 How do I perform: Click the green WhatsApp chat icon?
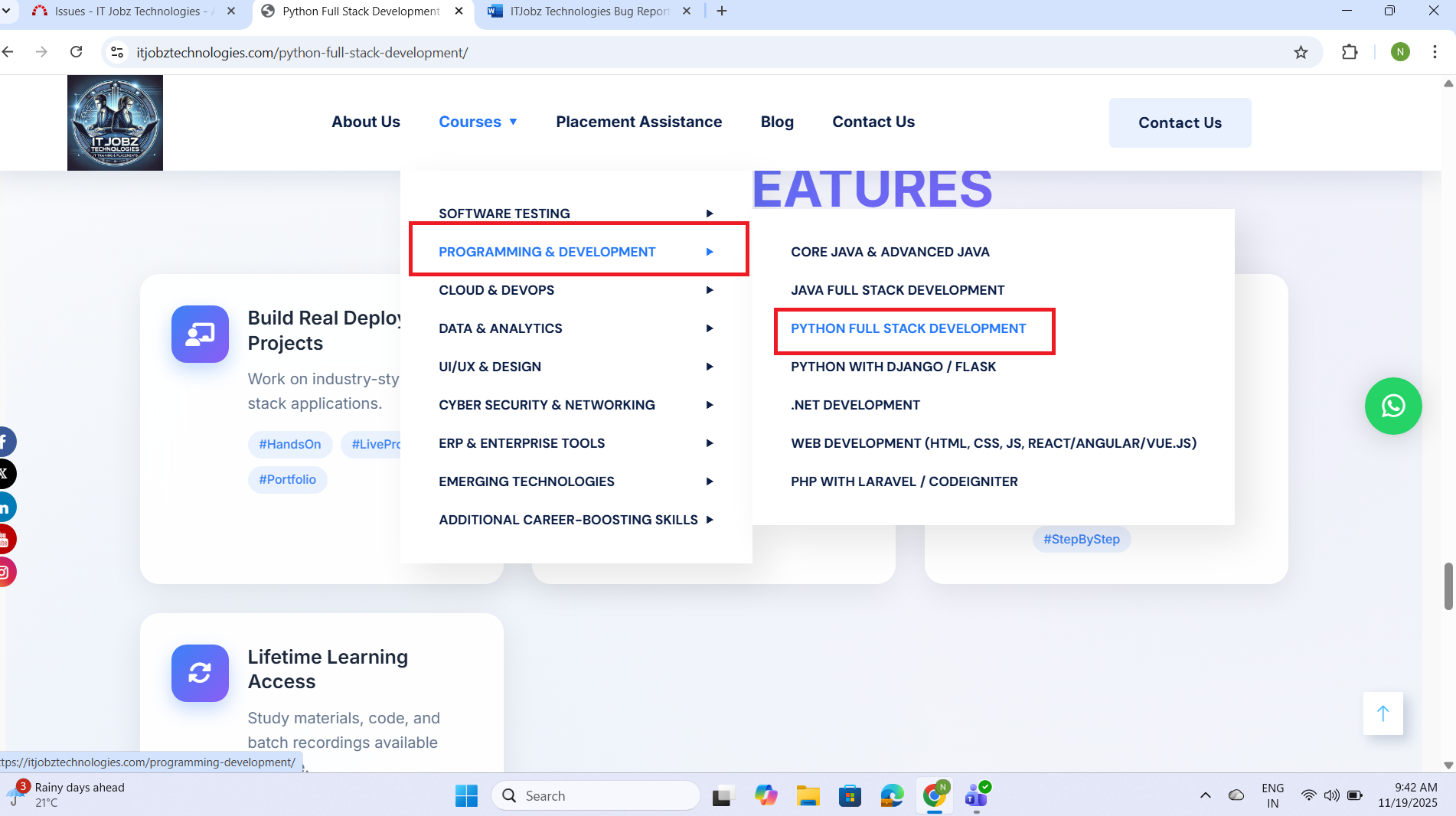pyautogui.click(x=1392, y=406)
